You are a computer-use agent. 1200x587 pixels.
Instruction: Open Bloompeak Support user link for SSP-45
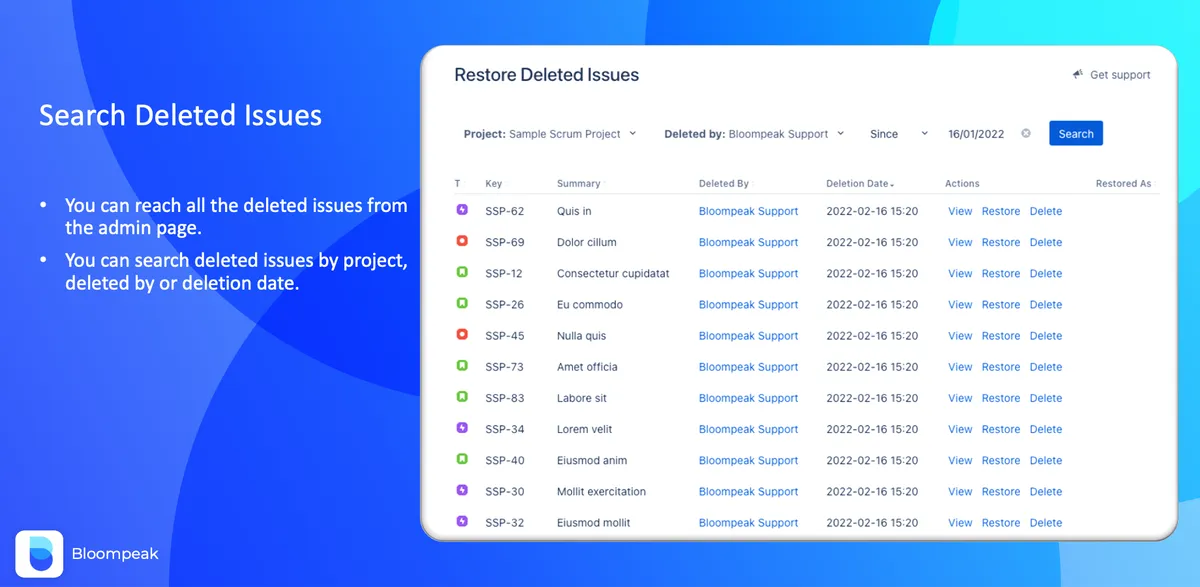click(748, 336)
